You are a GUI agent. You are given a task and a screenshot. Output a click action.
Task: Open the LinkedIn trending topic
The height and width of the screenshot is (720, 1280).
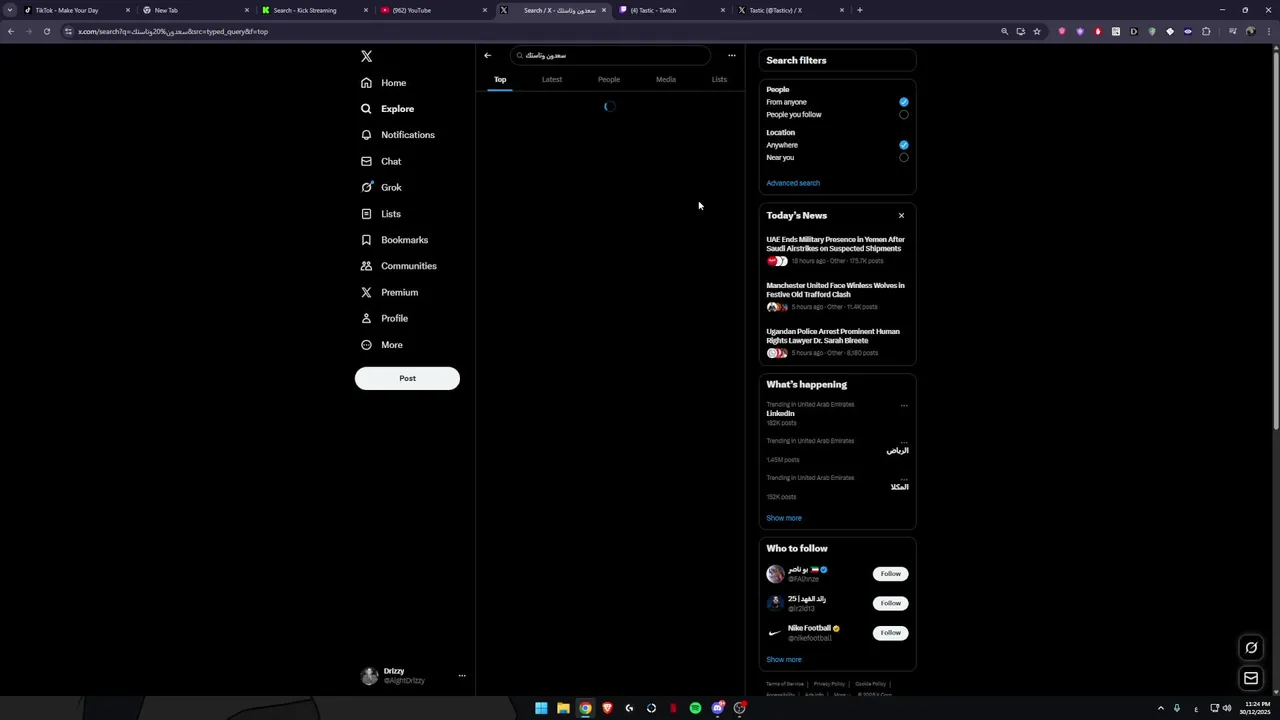pyautogui.click(x=781, y=414)
